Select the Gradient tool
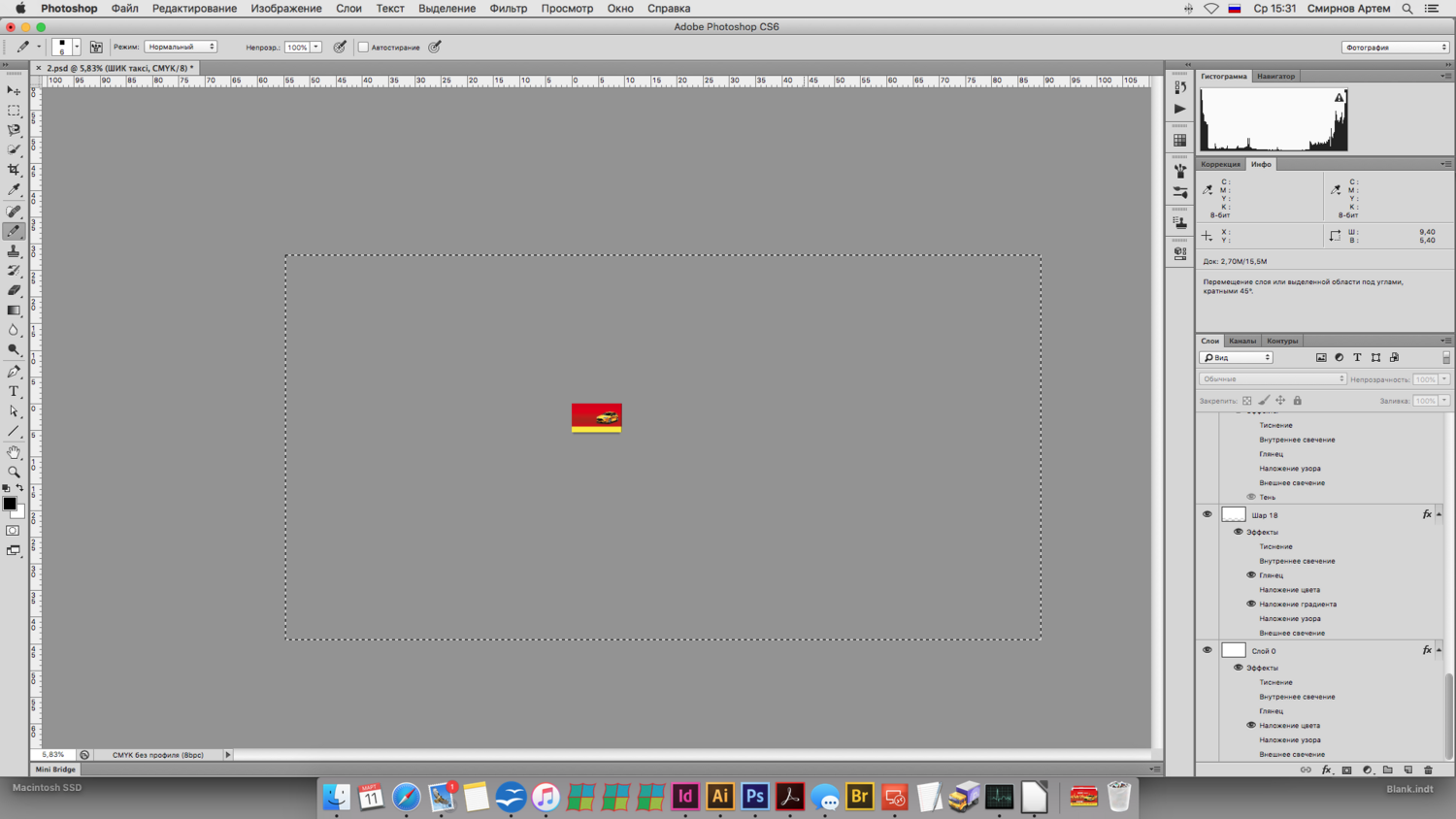 (14, 311)
